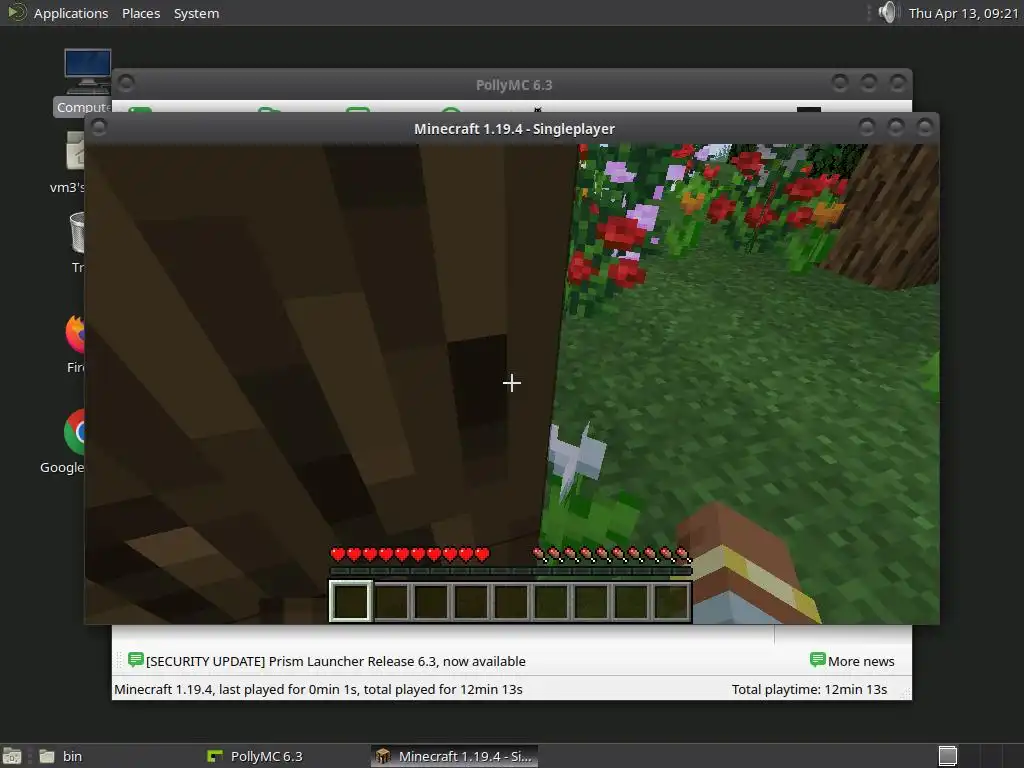Click the Minecraft crosshair in the game view
The width and height of the screenshot is (1024, 768).
512,383
